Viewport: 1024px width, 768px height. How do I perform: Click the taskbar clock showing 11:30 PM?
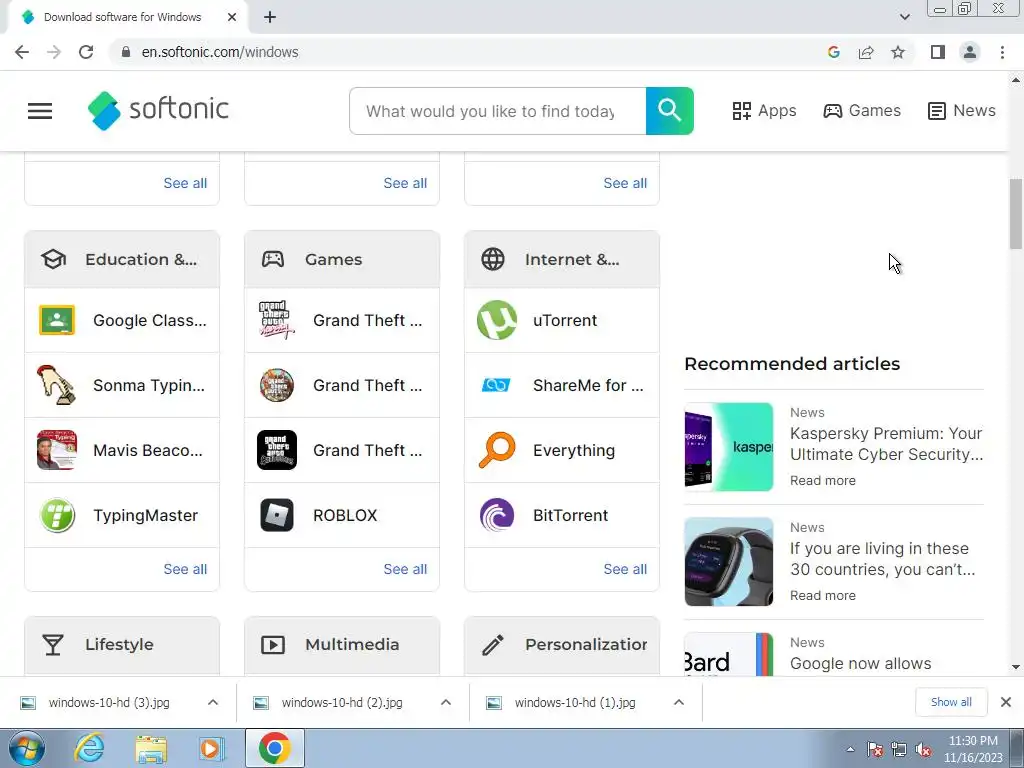pos(973,748)
